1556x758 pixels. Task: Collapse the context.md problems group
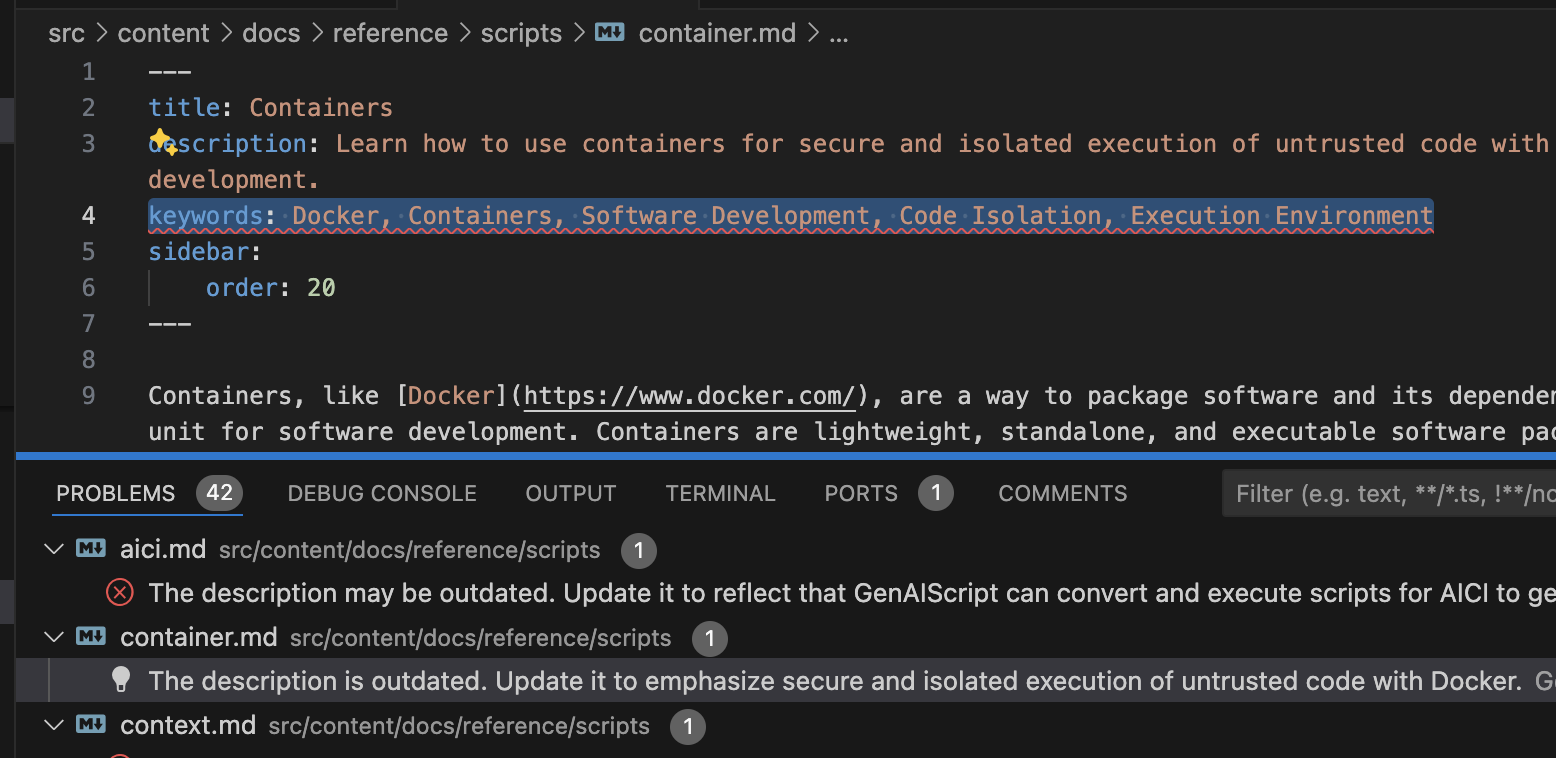[53, 725]
